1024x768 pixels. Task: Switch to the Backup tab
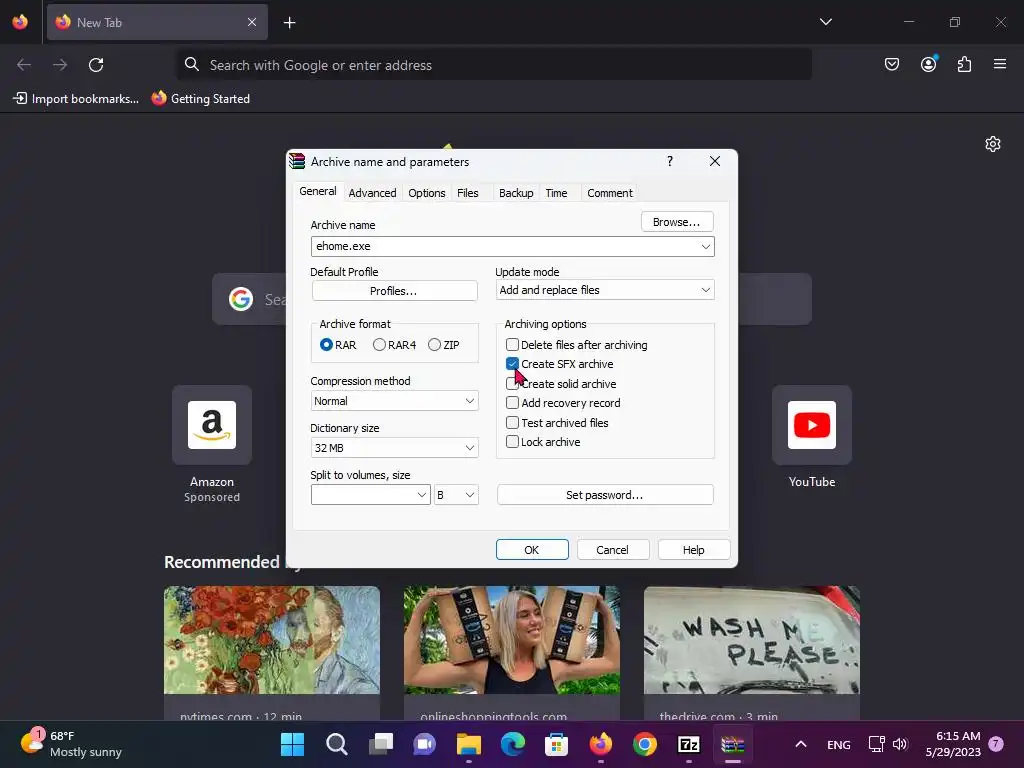[516, 193]
